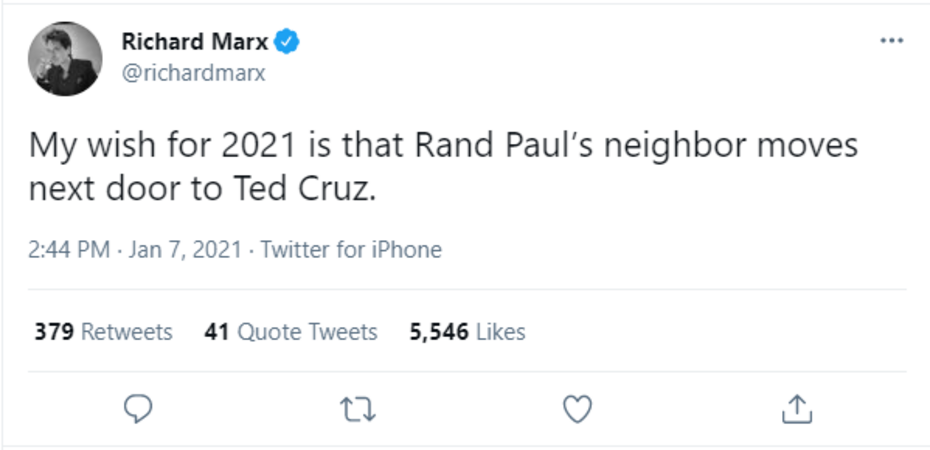This screenshot has width=930, height=450.
Task: Click the Richard Marx display name
Action: click(x=193, y=41)
